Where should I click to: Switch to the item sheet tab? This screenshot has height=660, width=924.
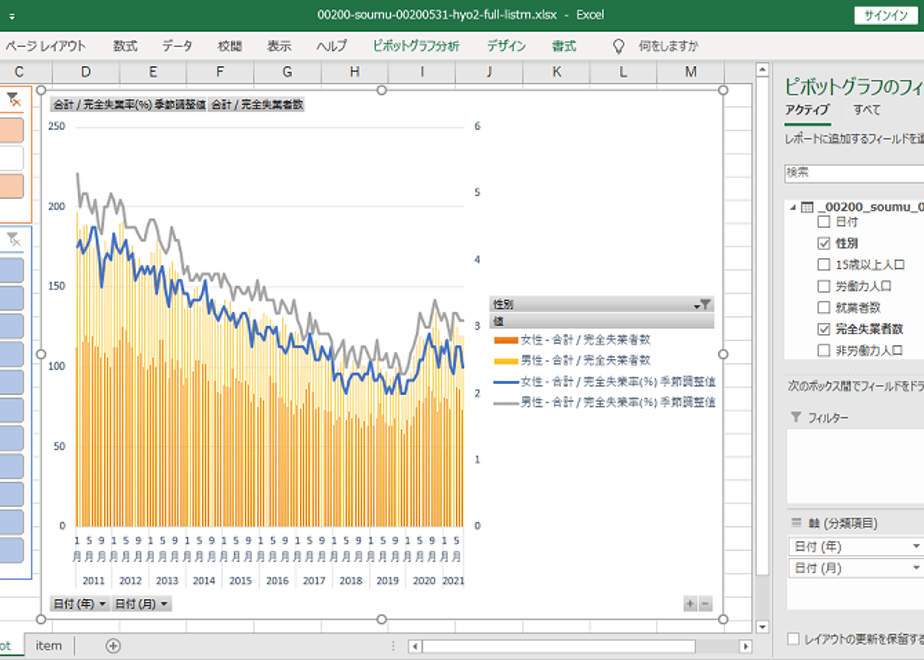tap(48, 646)
